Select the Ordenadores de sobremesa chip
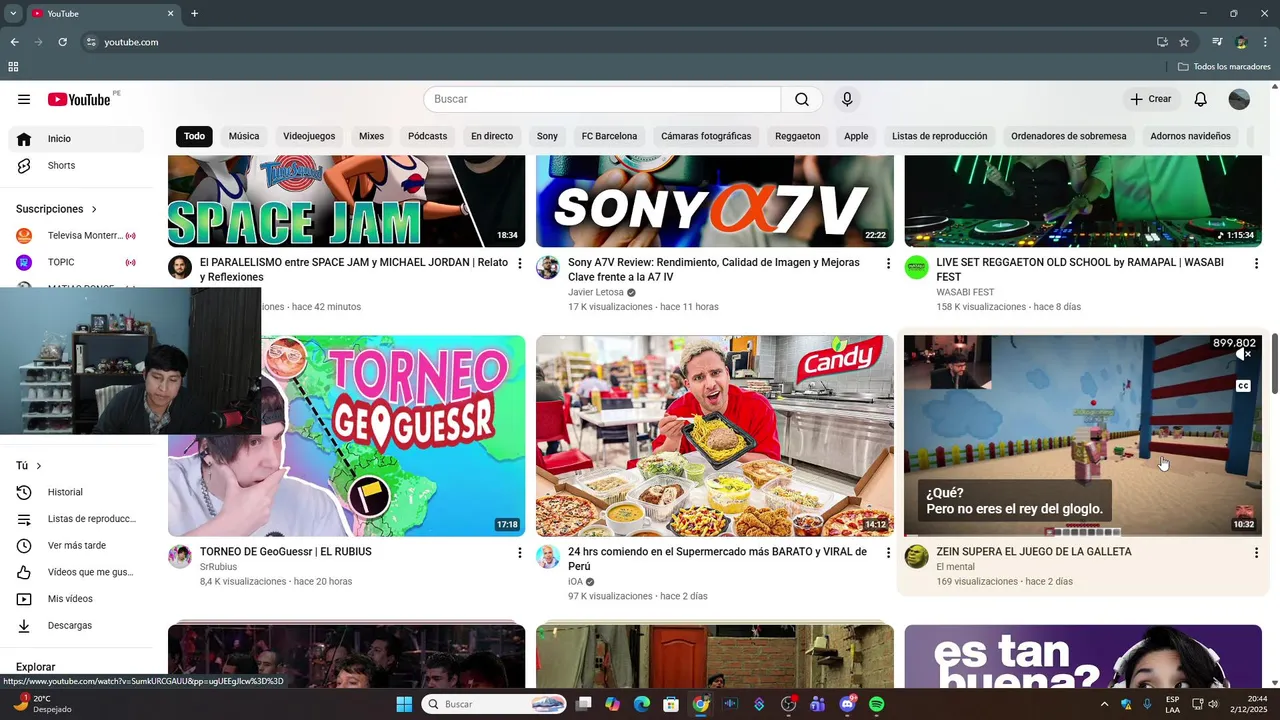 pyautogui.click(x=1068, y=136)
